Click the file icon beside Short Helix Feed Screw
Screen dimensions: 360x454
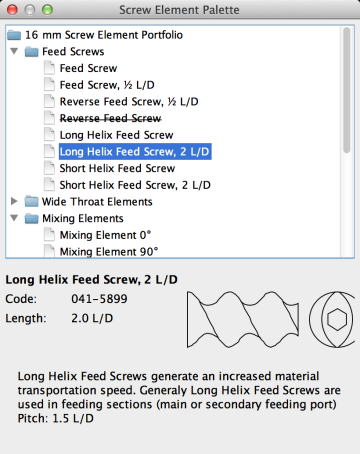[49, 168]
